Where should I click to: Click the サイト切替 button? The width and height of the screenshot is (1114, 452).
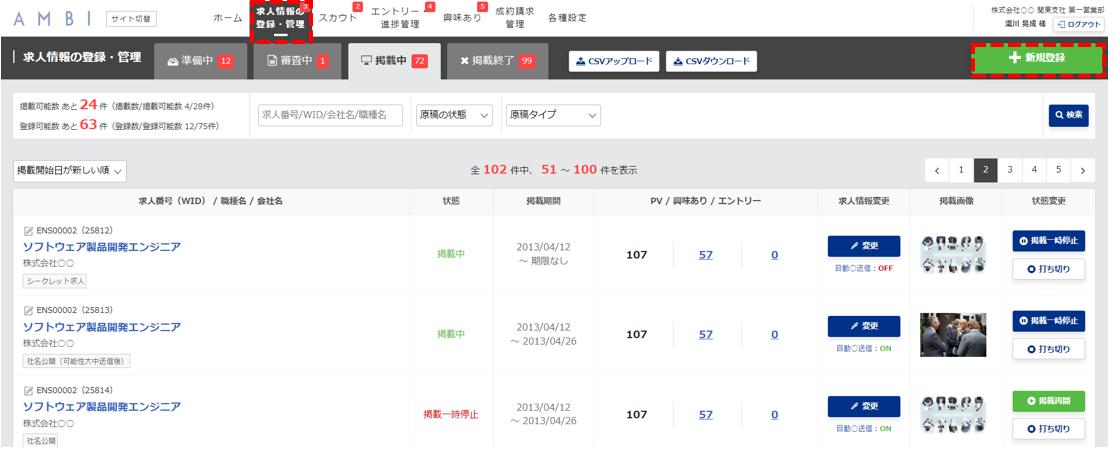[x=131, y=19]
